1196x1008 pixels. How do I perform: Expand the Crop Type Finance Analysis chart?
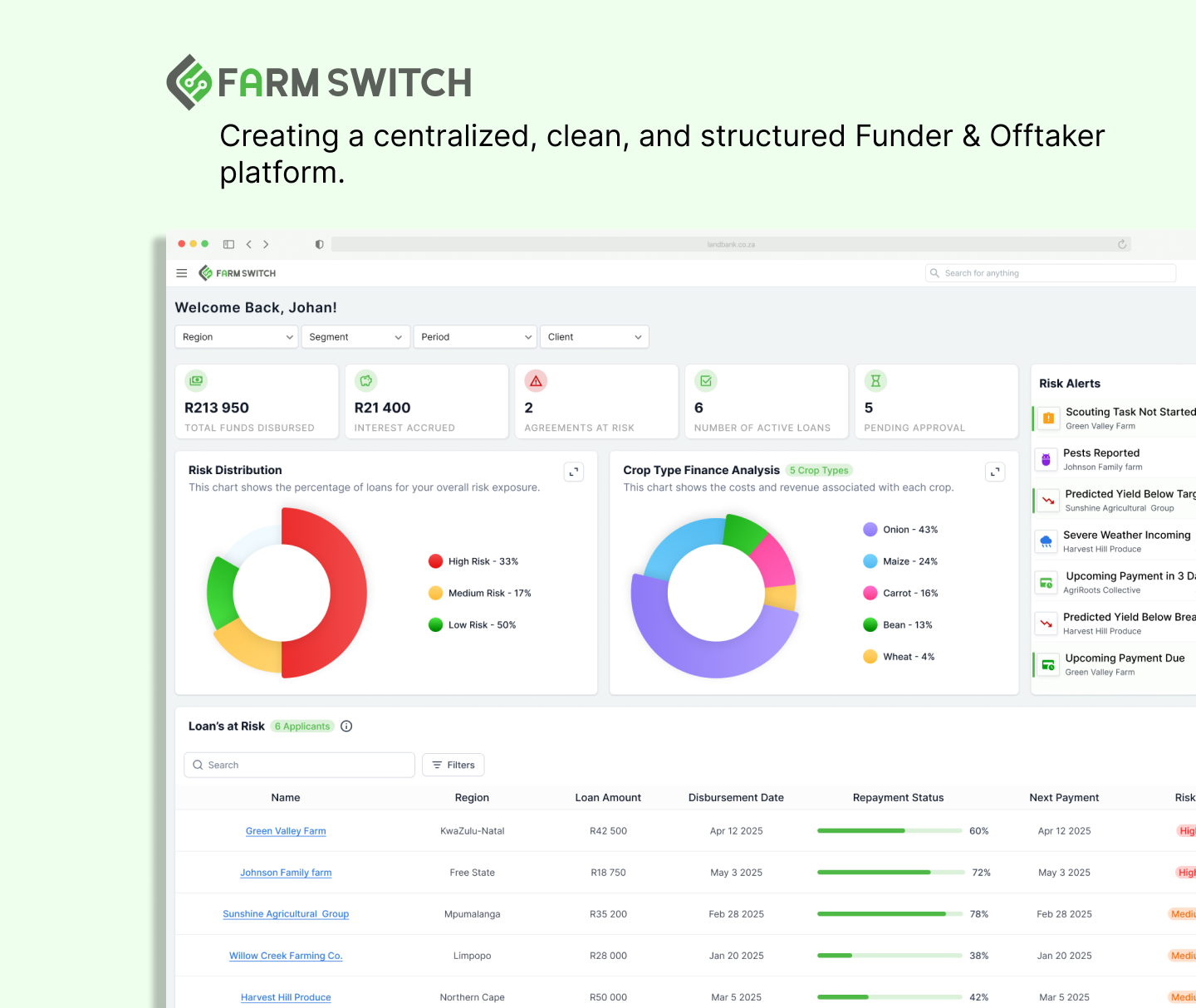(995, 472)
